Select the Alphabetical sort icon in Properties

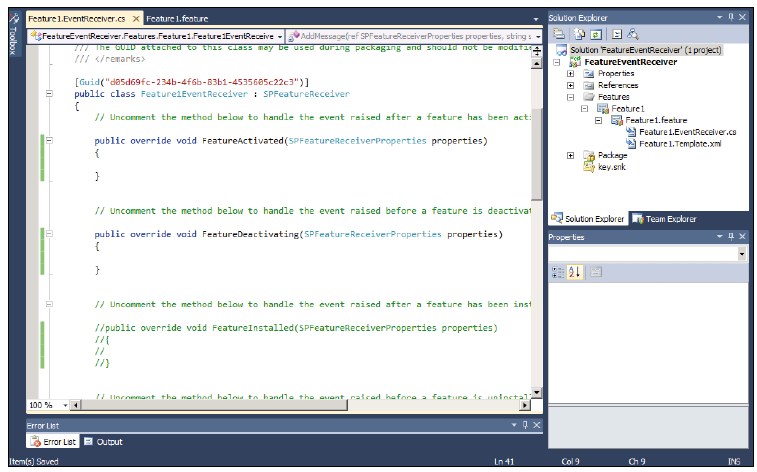click(x=575, y=272)
